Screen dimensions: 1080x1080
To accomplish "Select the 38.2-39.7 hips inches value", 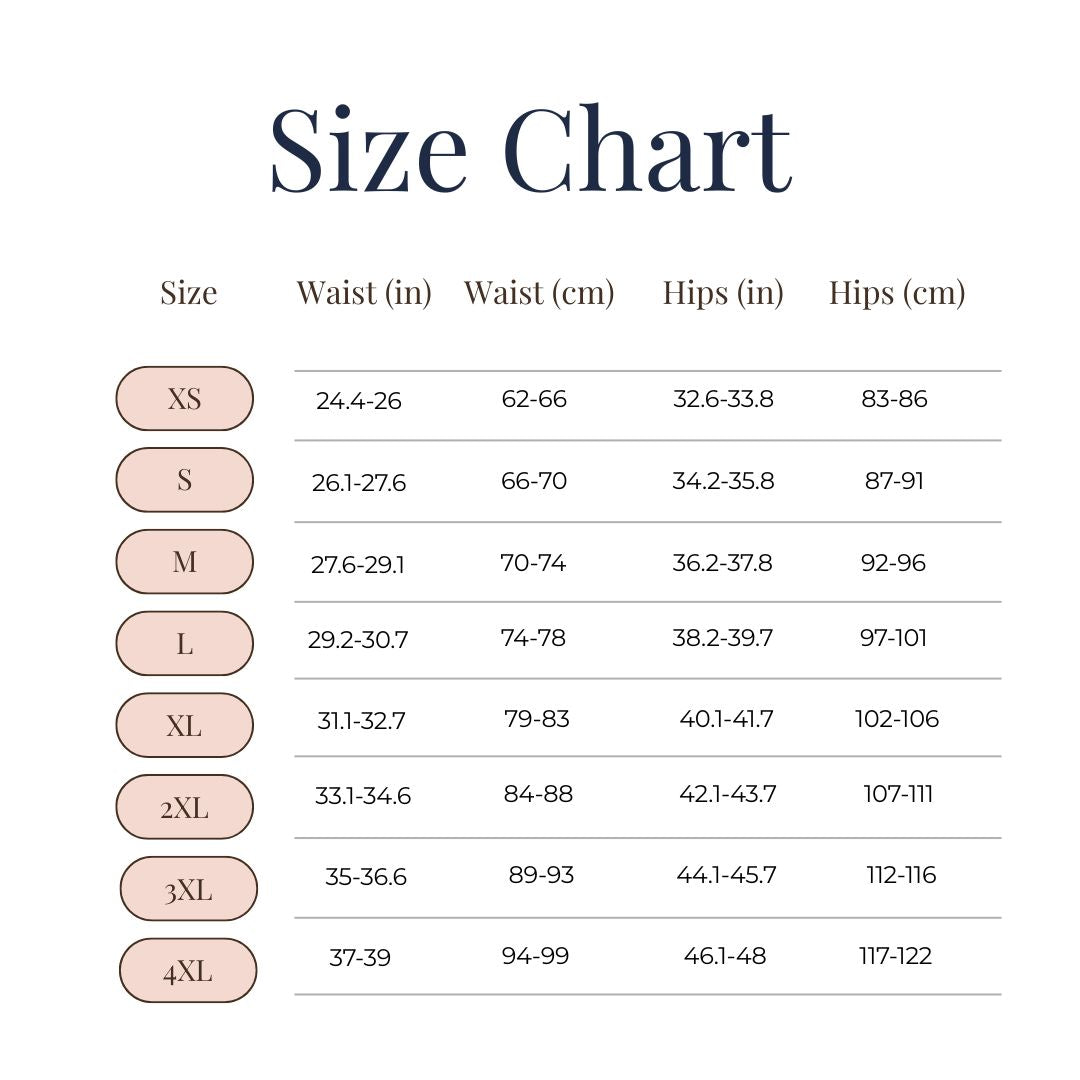I will click(x=722, y=638).
